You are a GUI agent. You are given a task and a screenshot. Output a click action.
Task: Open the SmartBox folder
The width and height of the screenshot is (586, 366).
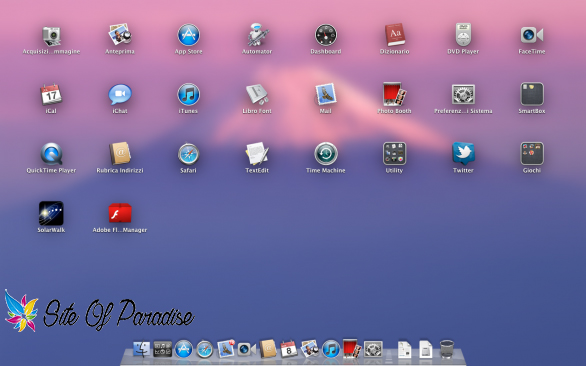(532, 94)
